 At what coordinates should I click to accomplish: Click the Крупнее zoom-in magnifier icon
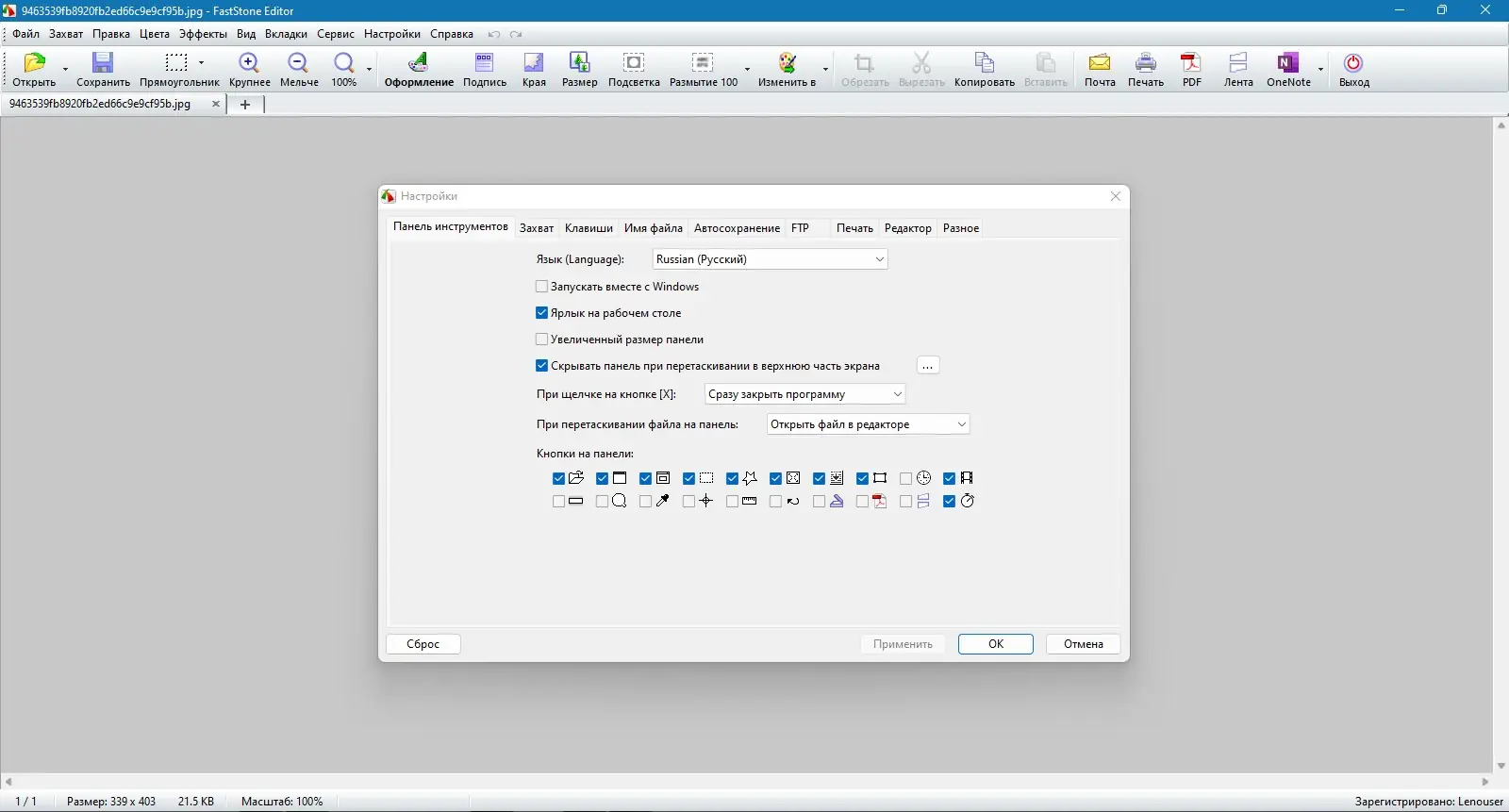click(x=249, y=62)
